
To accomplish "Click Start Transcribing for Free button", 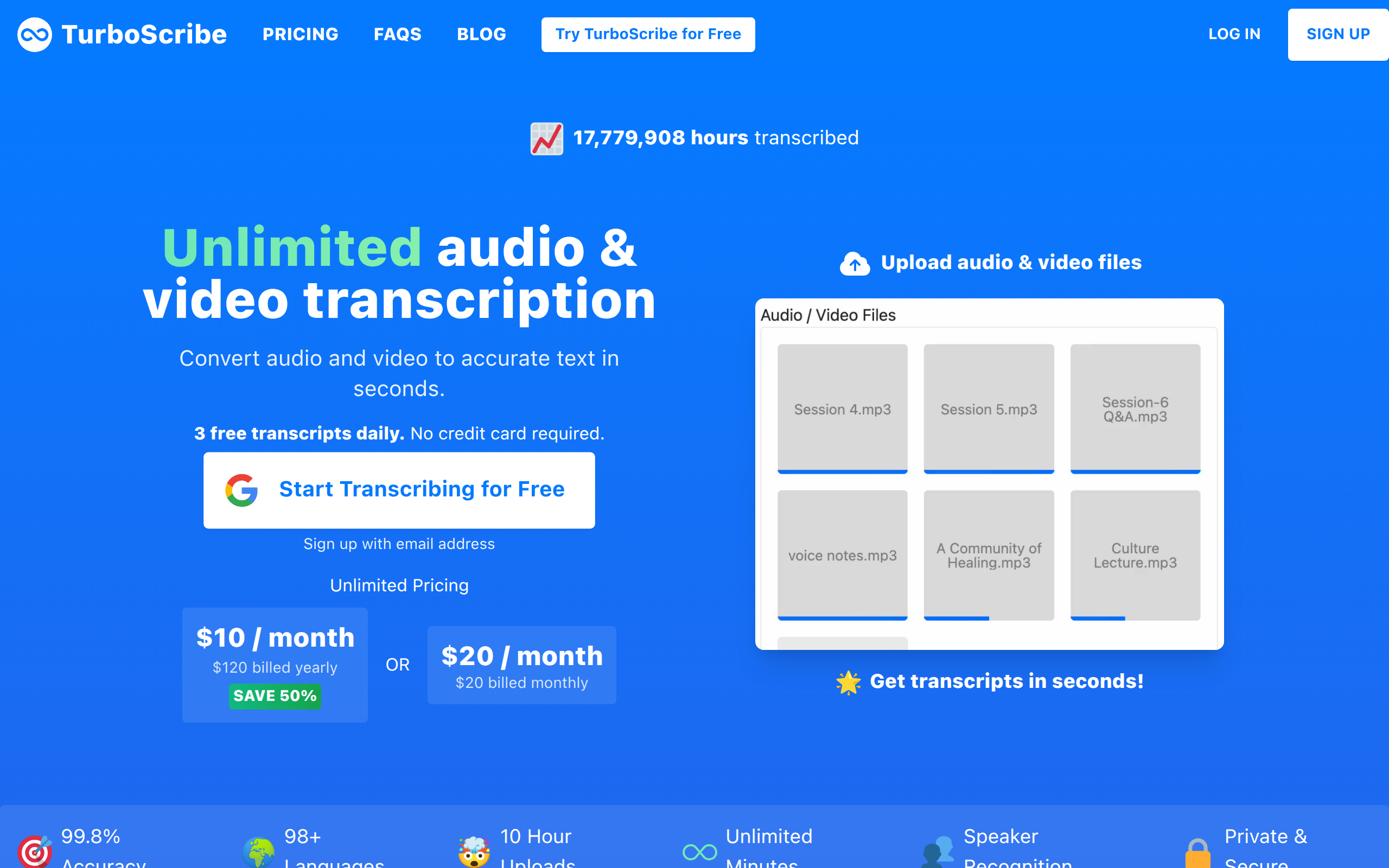I will [x=399, y=490].
